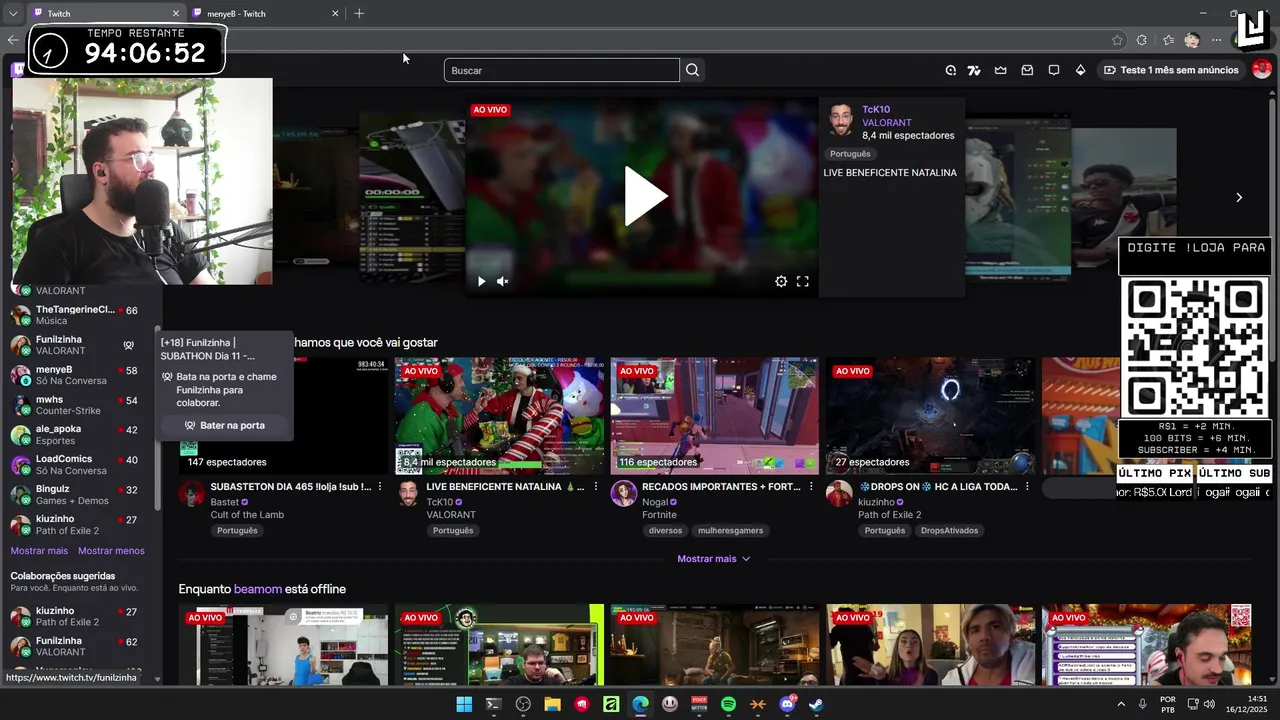1280x720 pixels.
Task: Open the 7TV icon in the header
Action: (x=974, y=70)
